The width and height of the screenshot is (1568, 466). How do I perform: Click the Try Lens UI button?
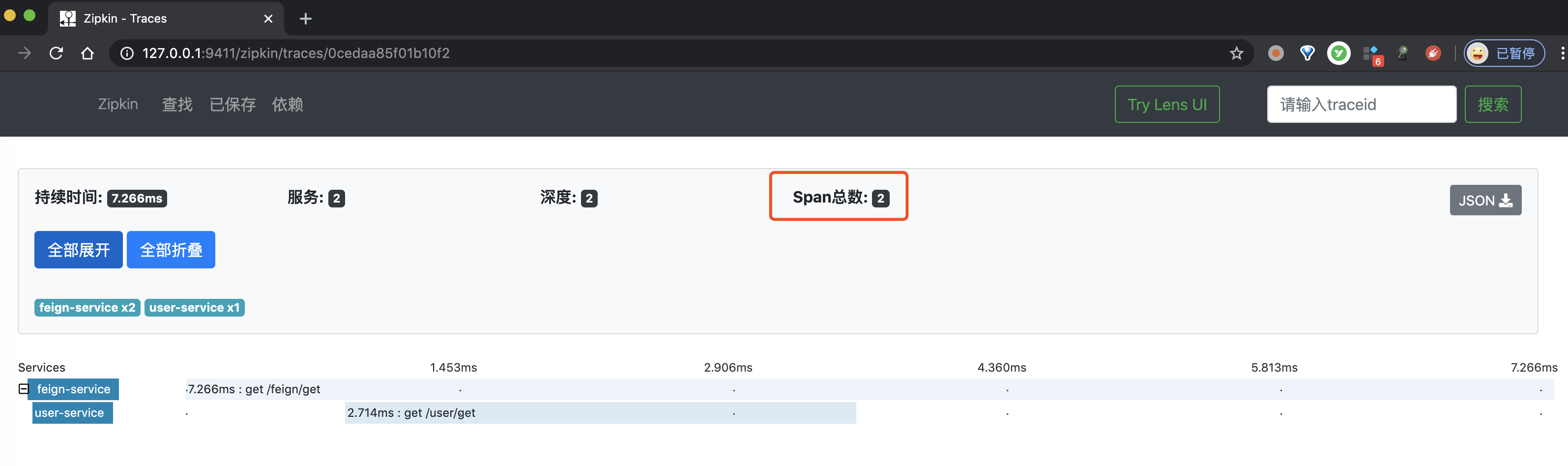[x=1167, y=105]
